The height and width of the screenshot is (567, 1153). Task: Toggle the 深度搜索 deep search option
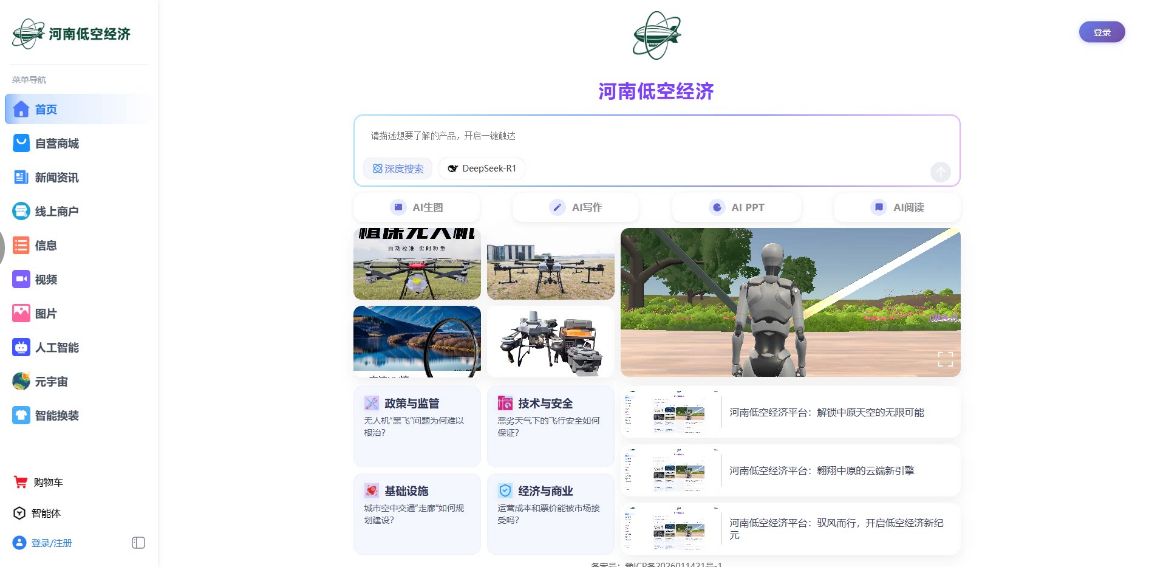coord(398,169)
